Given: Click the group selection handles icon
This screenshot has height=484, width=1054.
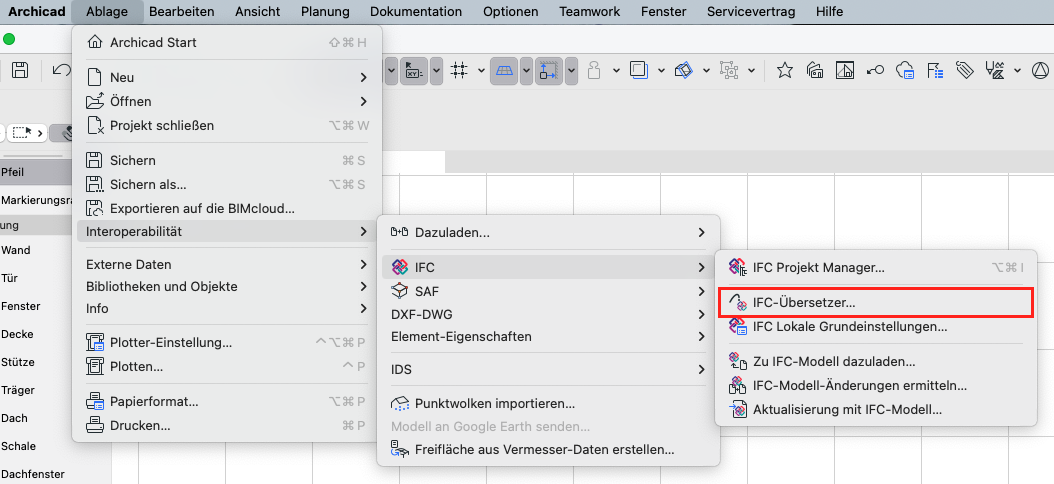Looking at the screenshot, I should (728, 70).
